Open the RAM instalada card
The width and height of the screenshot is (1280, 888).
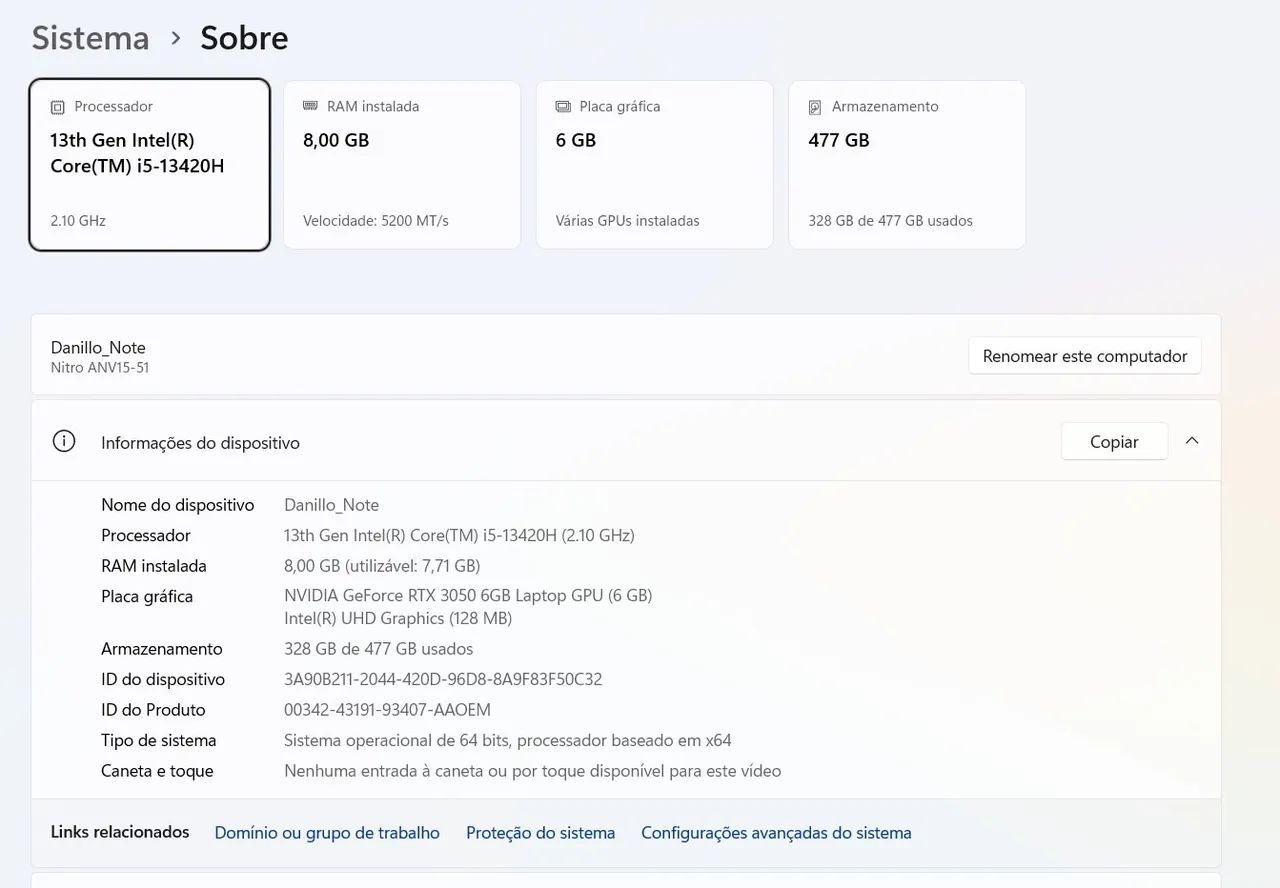(x=402, y=164)
